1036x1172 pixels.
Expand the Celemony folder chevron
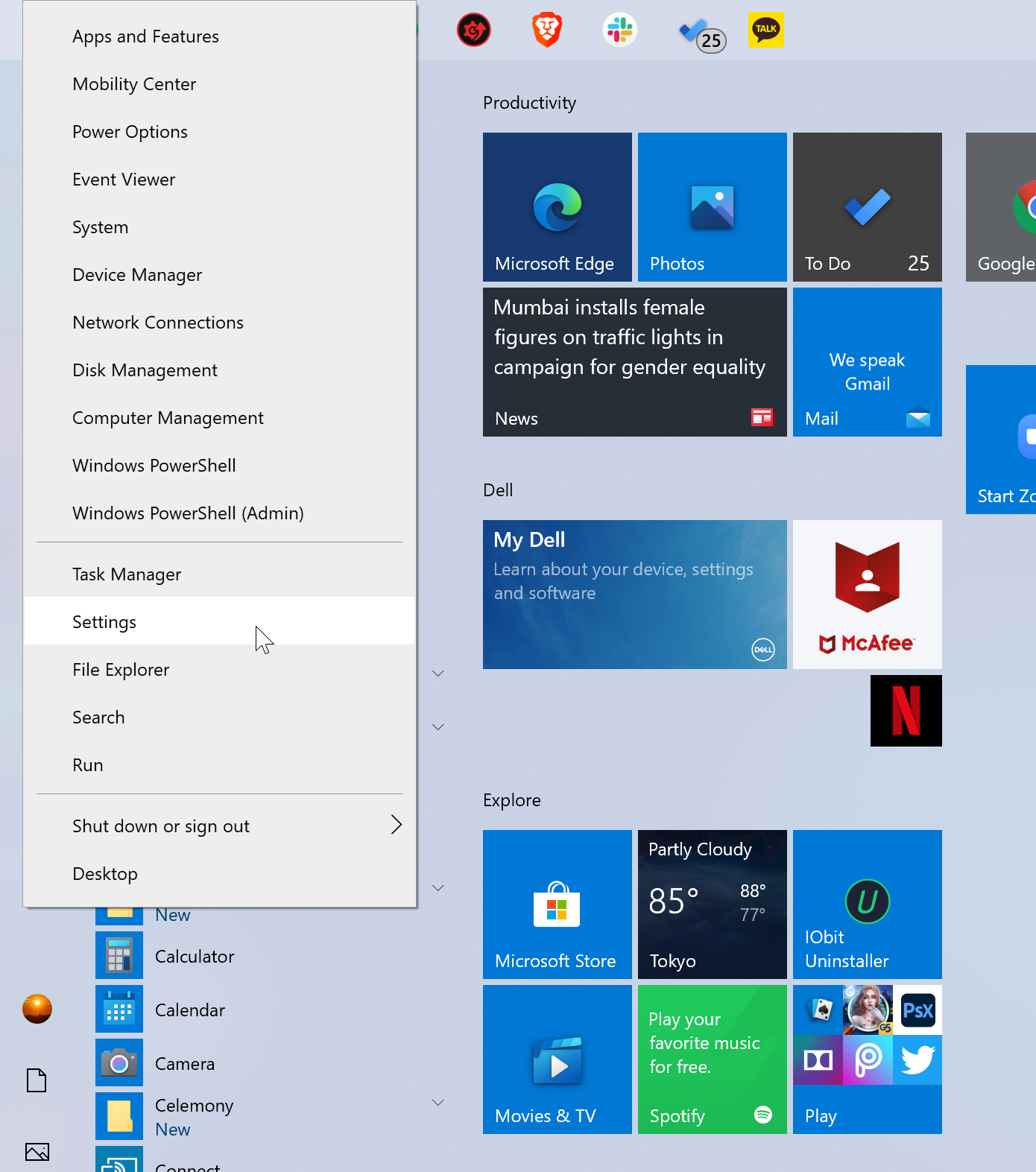pyautogui.click(x=438, y=1103)
